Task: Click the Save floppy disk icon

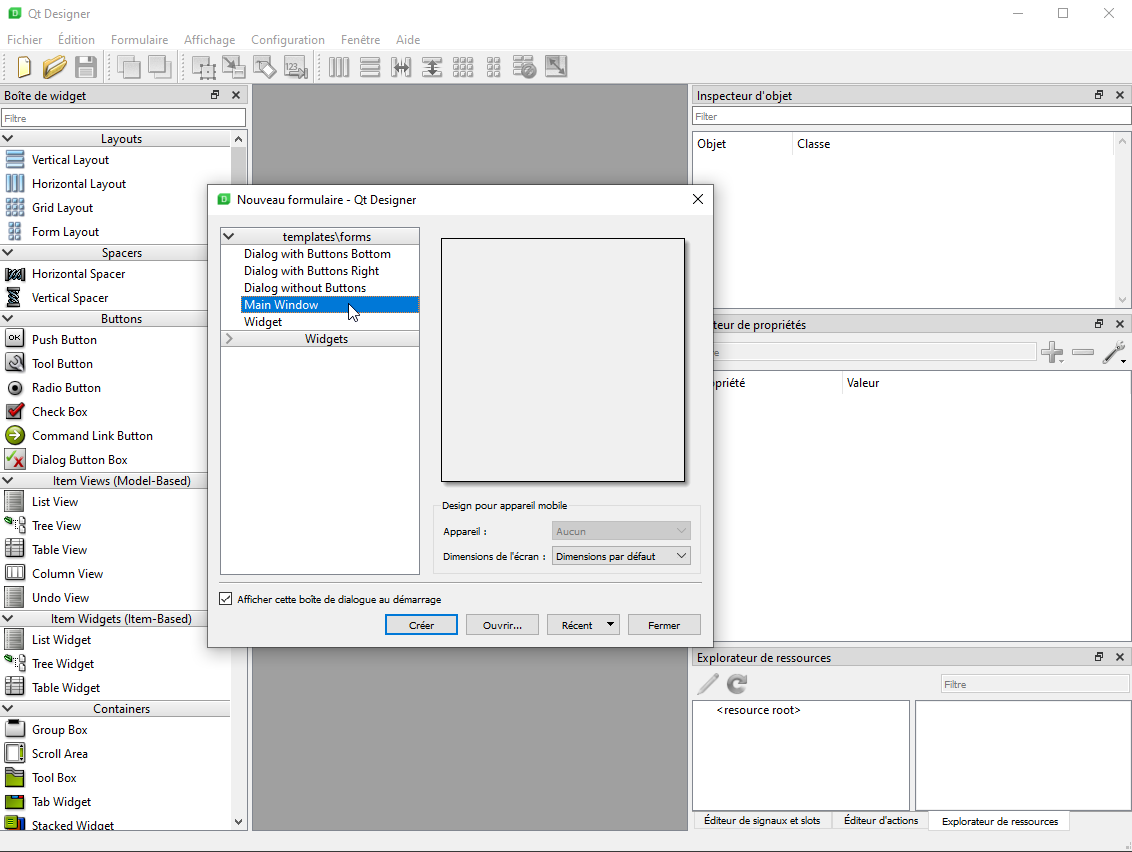Action: tap(86, 67)
